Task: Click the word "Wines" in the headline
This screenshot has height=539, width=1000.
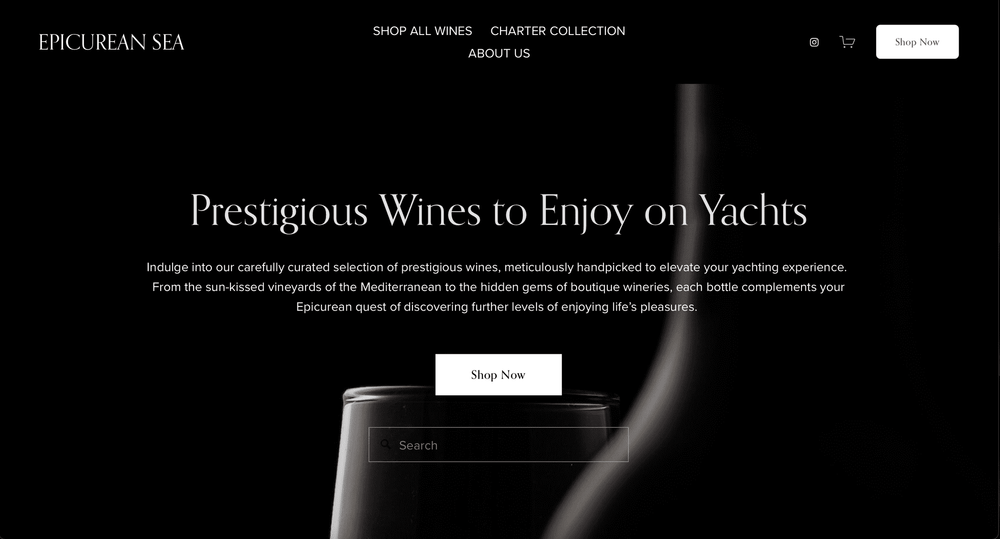Action: pos(430,210)
